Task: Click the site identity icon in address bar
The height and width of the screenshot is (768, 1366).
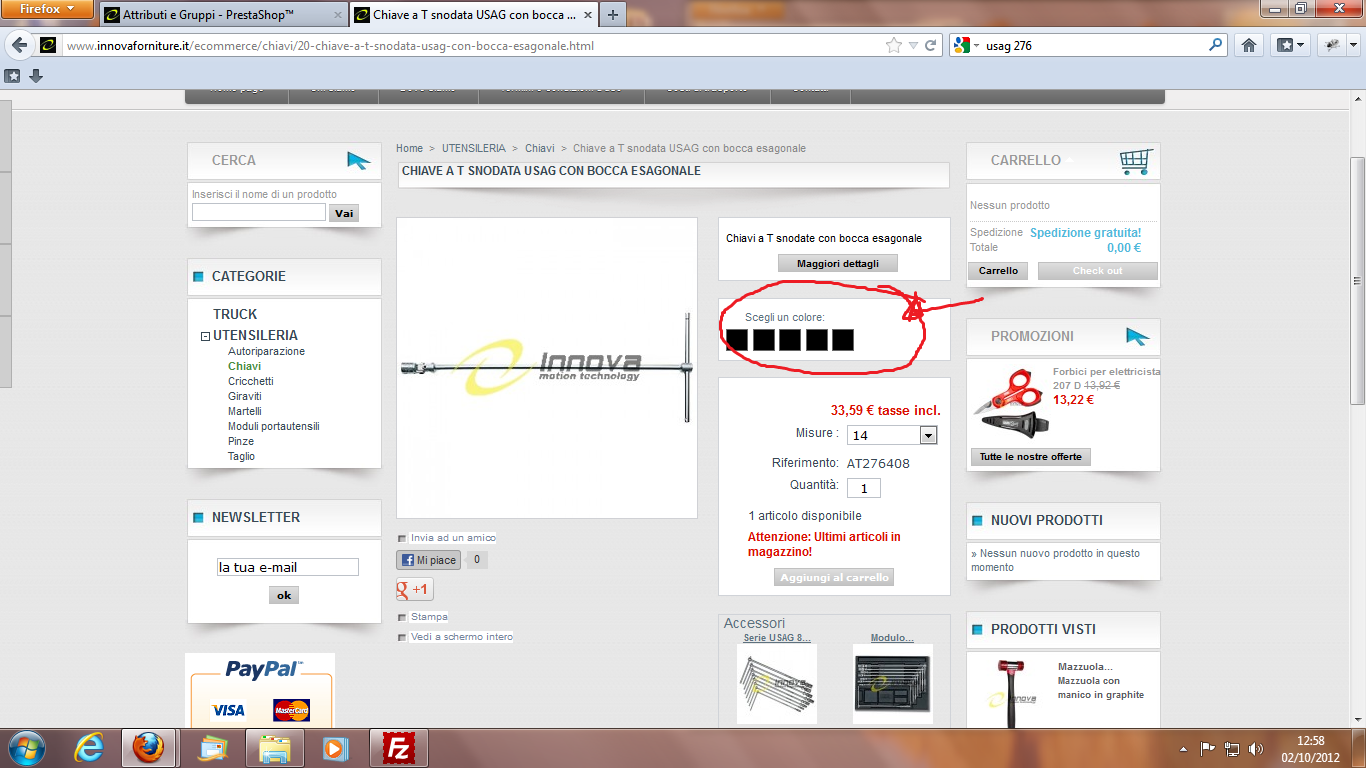Action: [48, 45]
